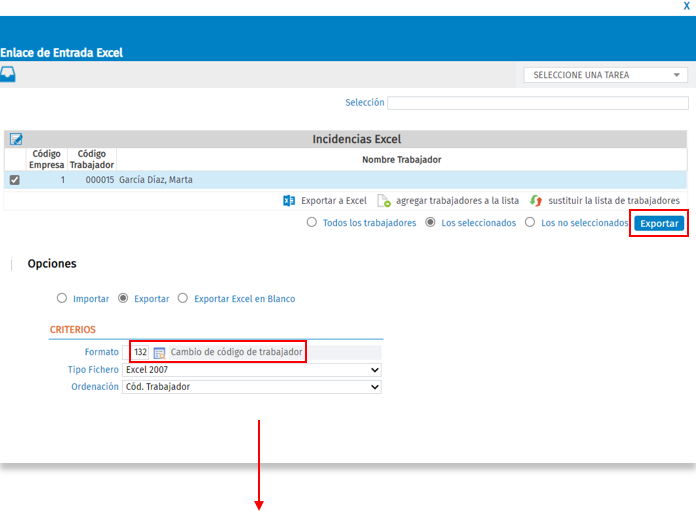Choose the Exportar option radio

(x=123, y=298)
